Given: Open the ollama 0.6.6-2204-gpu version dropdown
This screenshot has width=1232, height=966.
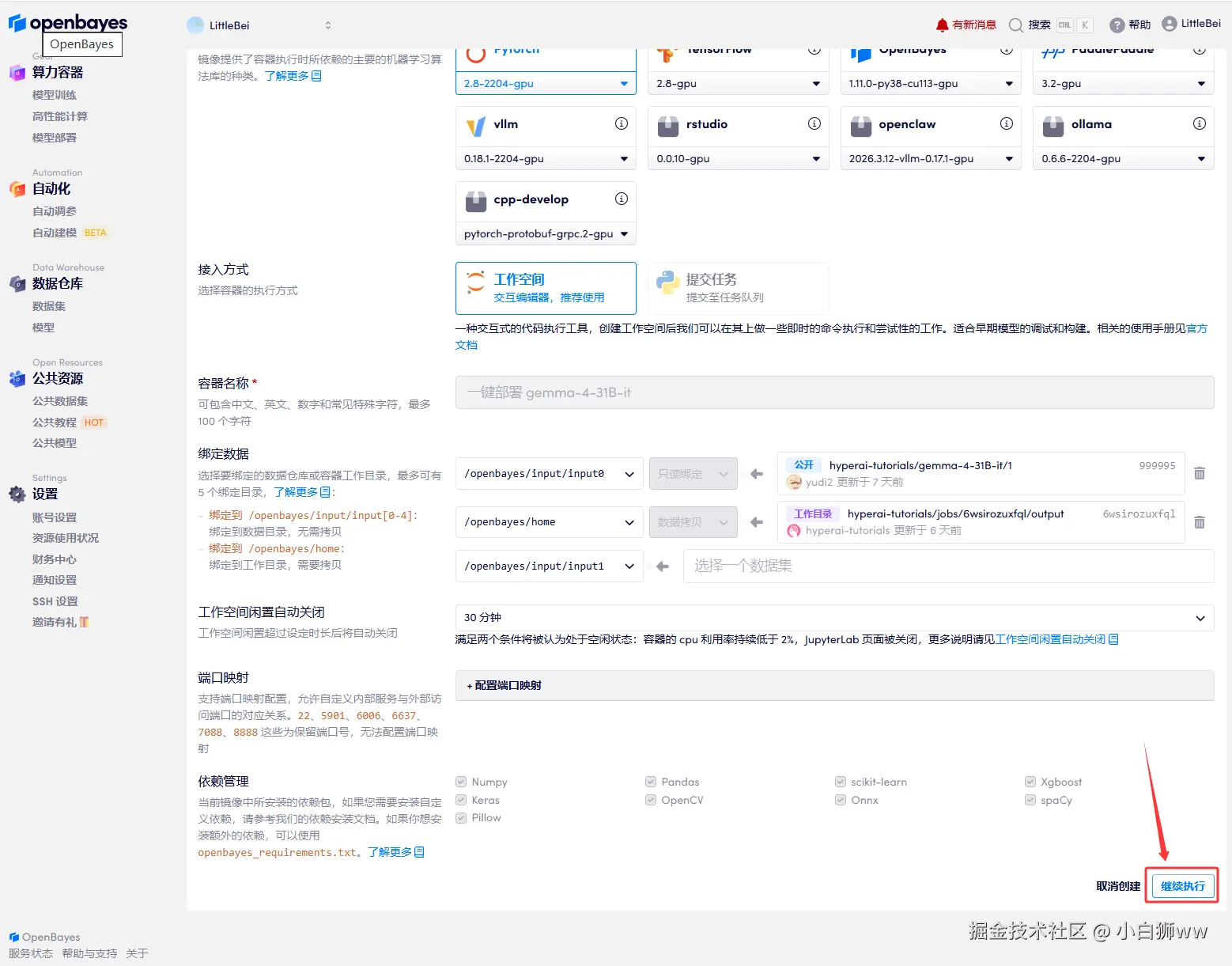Looking at the screenshot, I should (1123, 158).
